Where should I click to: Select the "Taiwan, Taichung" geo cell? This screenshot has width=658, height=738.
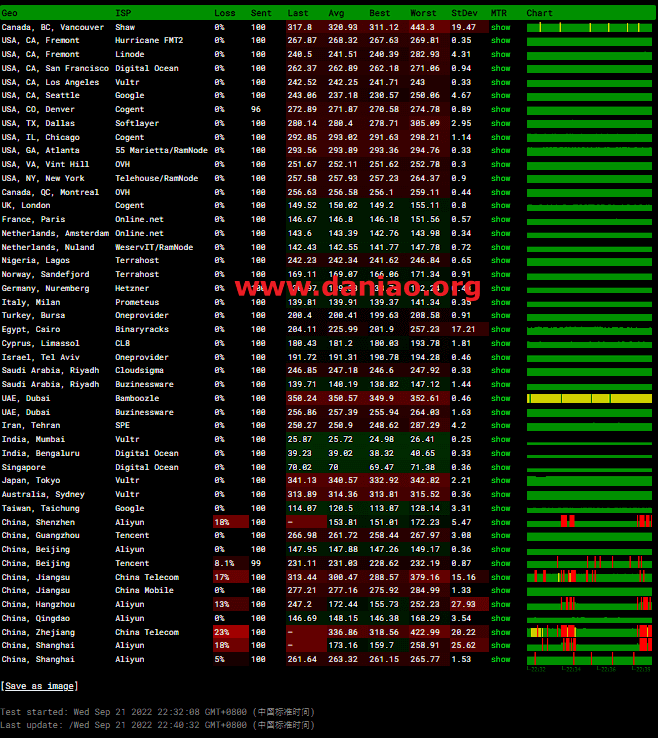pos(40,508)
